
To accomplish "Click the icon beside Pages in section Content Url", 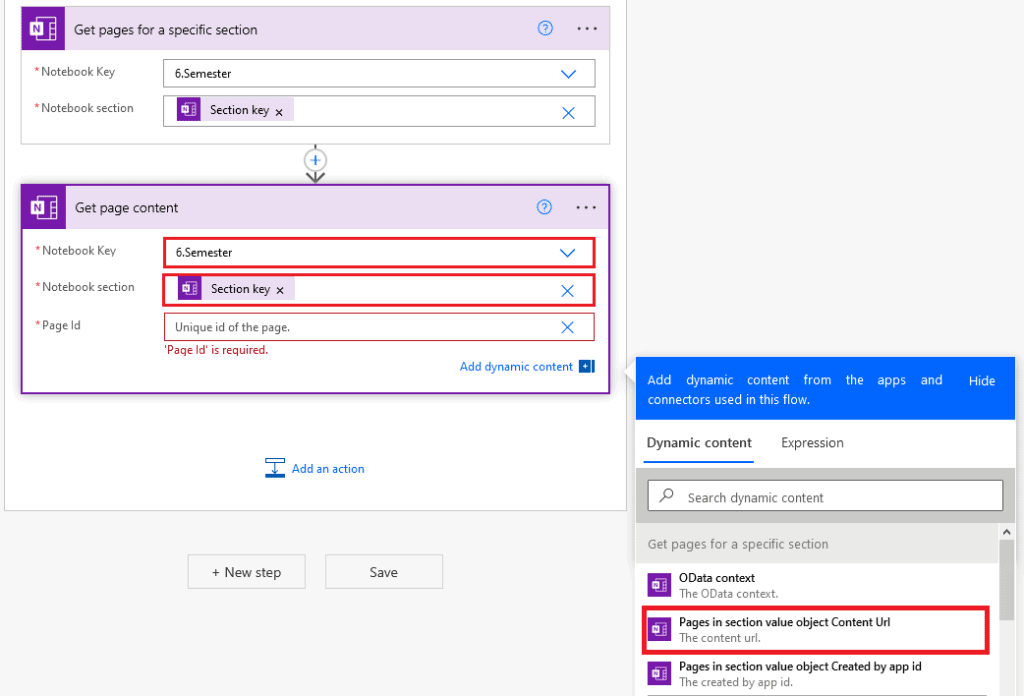I will click(659, 628).
